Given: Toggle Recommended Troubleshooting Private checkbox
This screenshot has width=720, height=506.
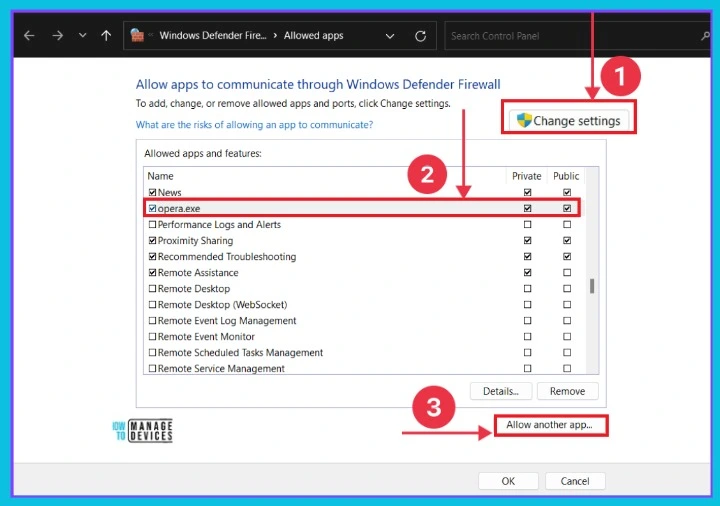Looking at the screenshot, I should pyautogui.click(x=527, y=257).
